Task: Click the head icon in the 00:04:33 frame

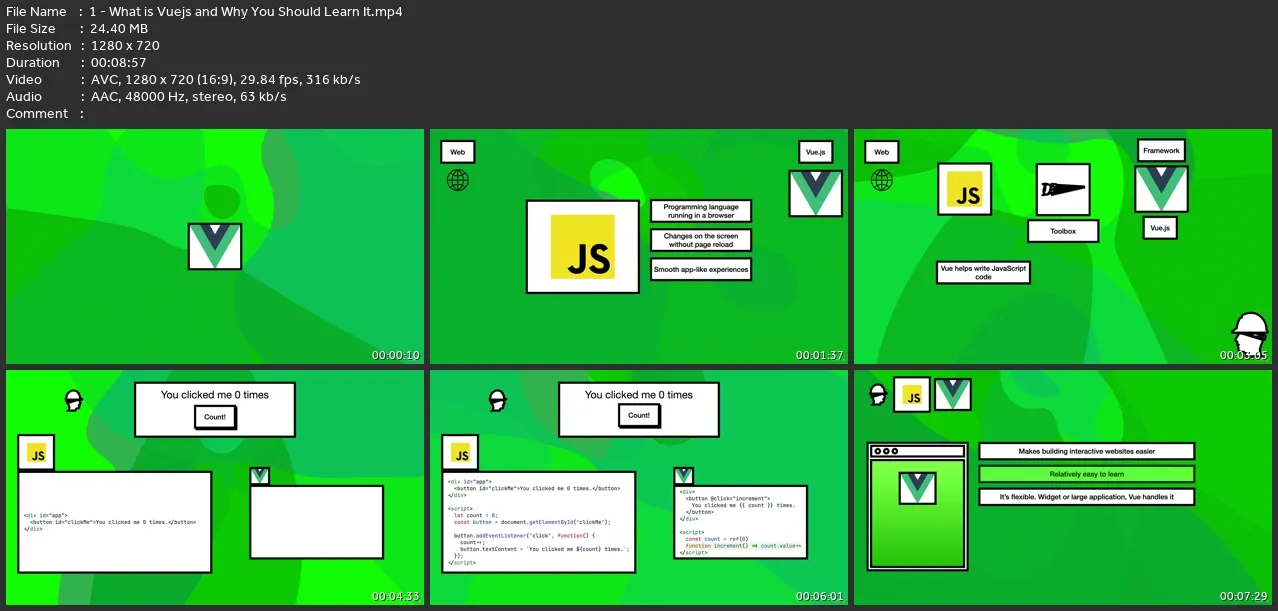Action: [x=72, y=401]
